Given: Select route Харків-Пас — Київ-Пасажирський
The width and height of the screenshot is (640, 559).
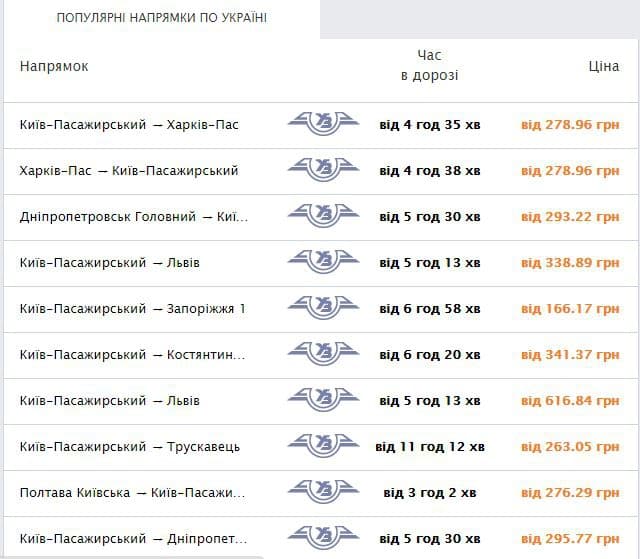Looking at the screenshot, I should pos(129,171).
